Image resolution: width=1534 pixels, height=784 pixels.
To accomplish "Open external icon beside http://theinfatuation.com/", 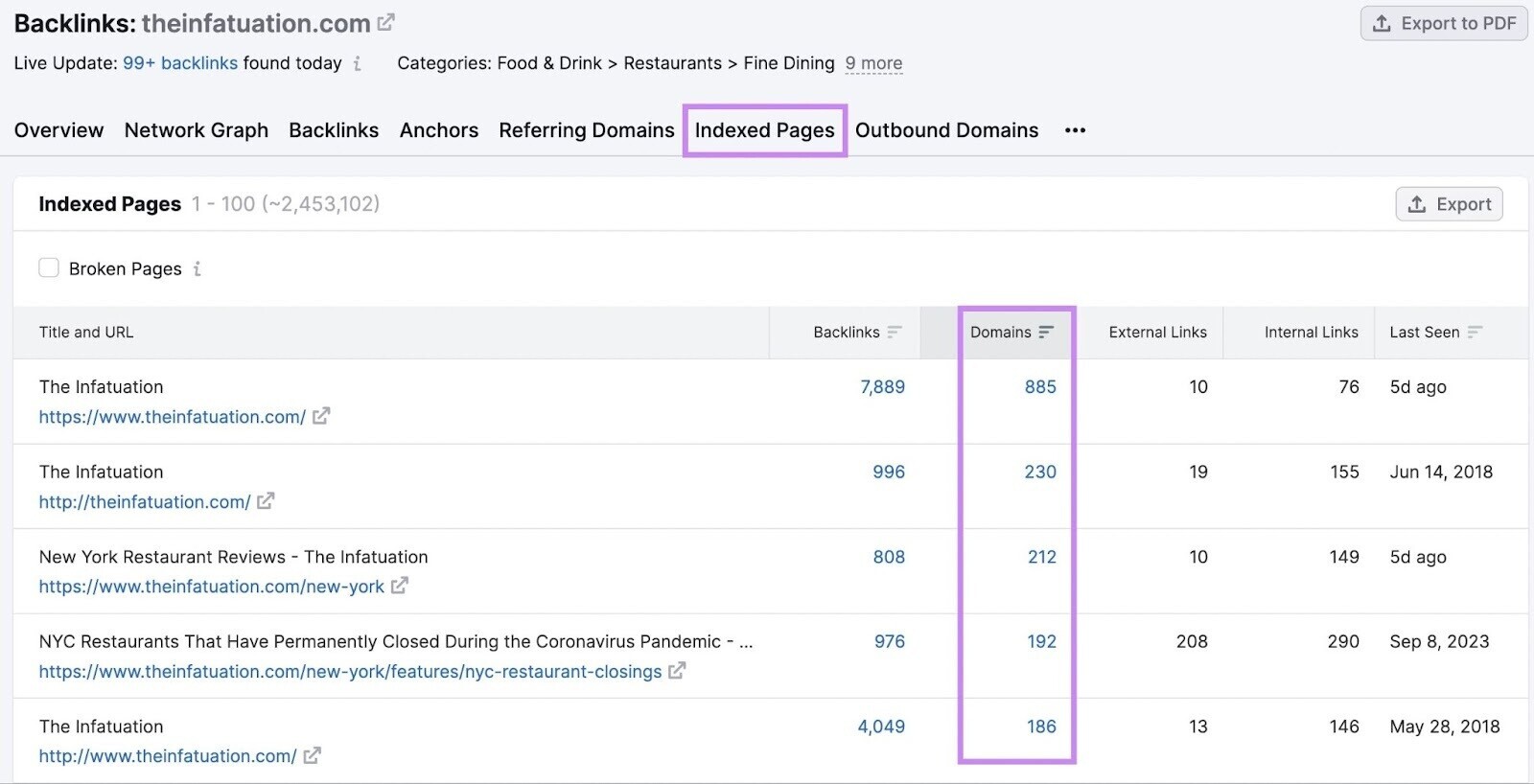I will pyautogui.click(x=266, y=501).
